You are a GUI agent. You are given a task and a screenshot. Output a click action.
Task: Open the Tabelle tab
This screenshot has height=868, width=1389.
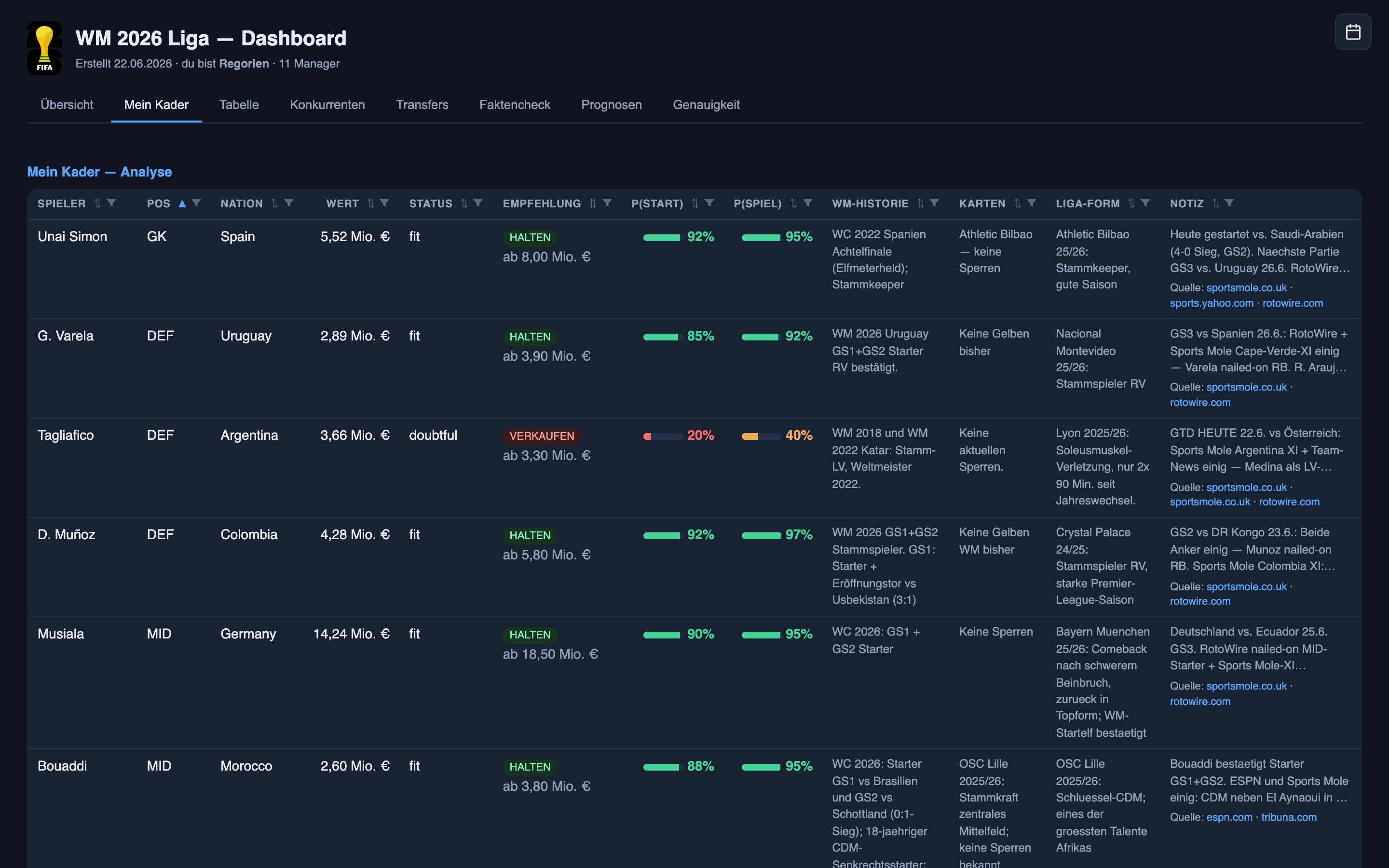pos(239,105)
